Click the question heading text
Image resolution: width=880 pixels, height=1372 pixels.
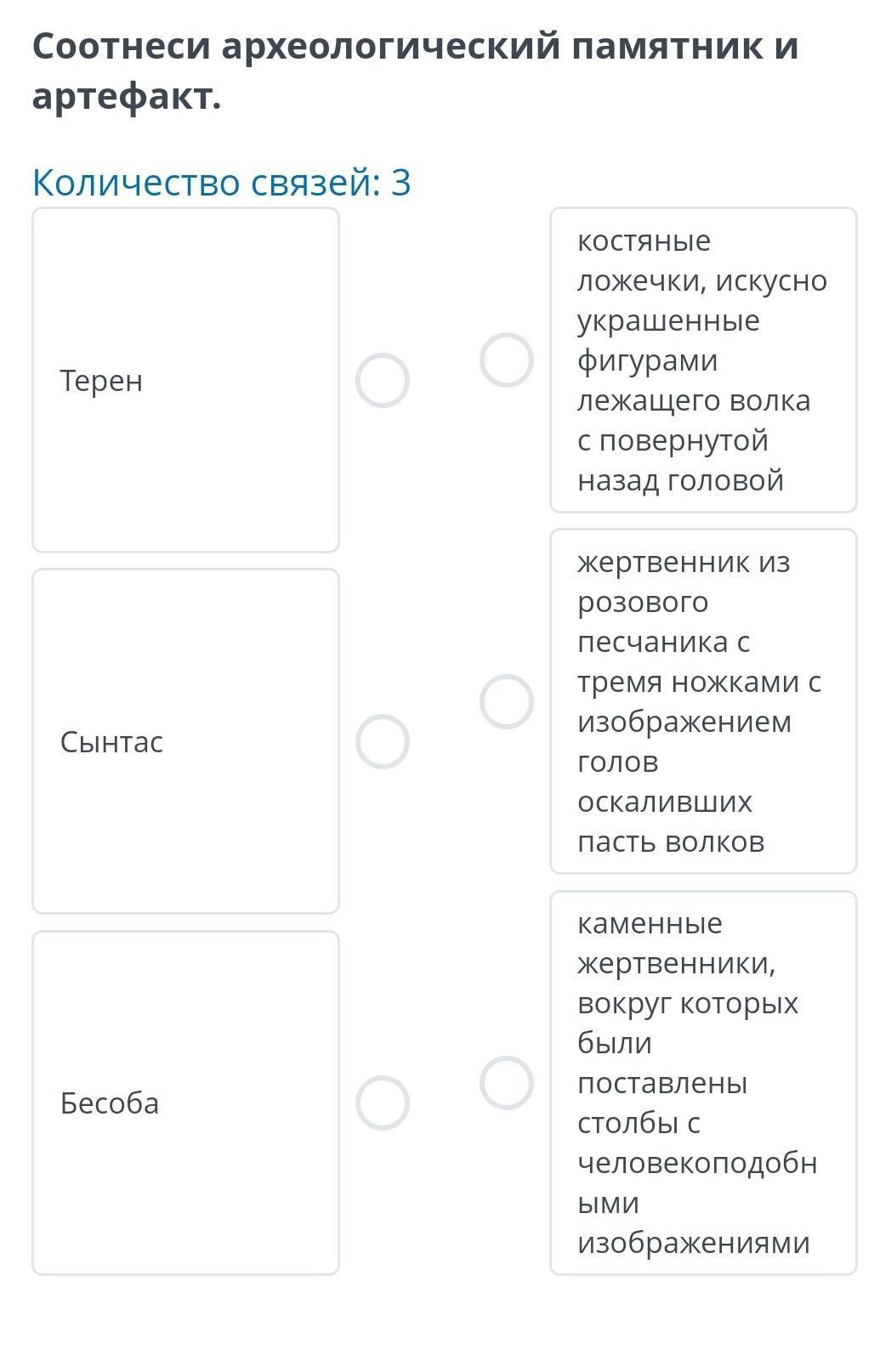tap(415, 71)
